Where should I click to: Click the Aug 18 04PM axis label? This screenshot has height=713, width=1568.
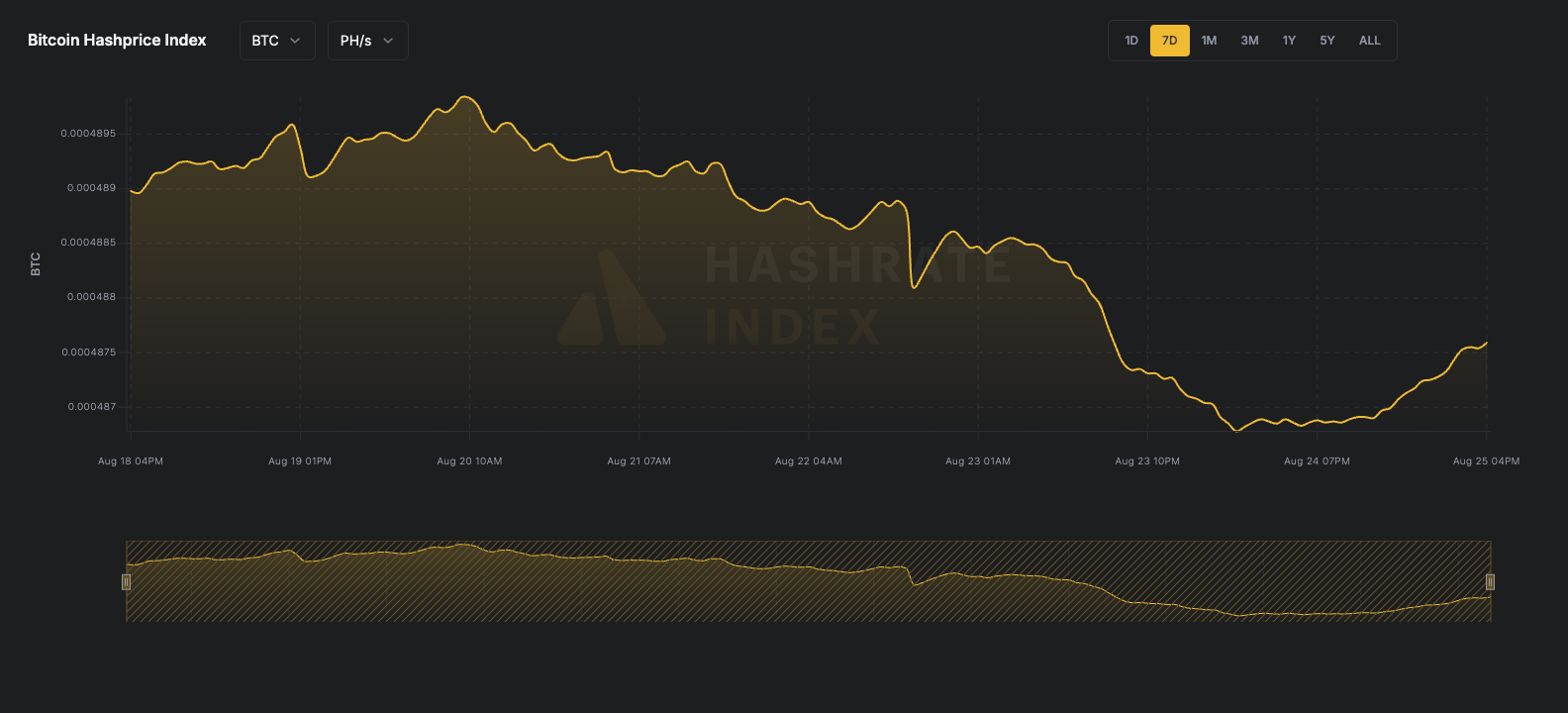pyautogui.click(x=131, y=461)
